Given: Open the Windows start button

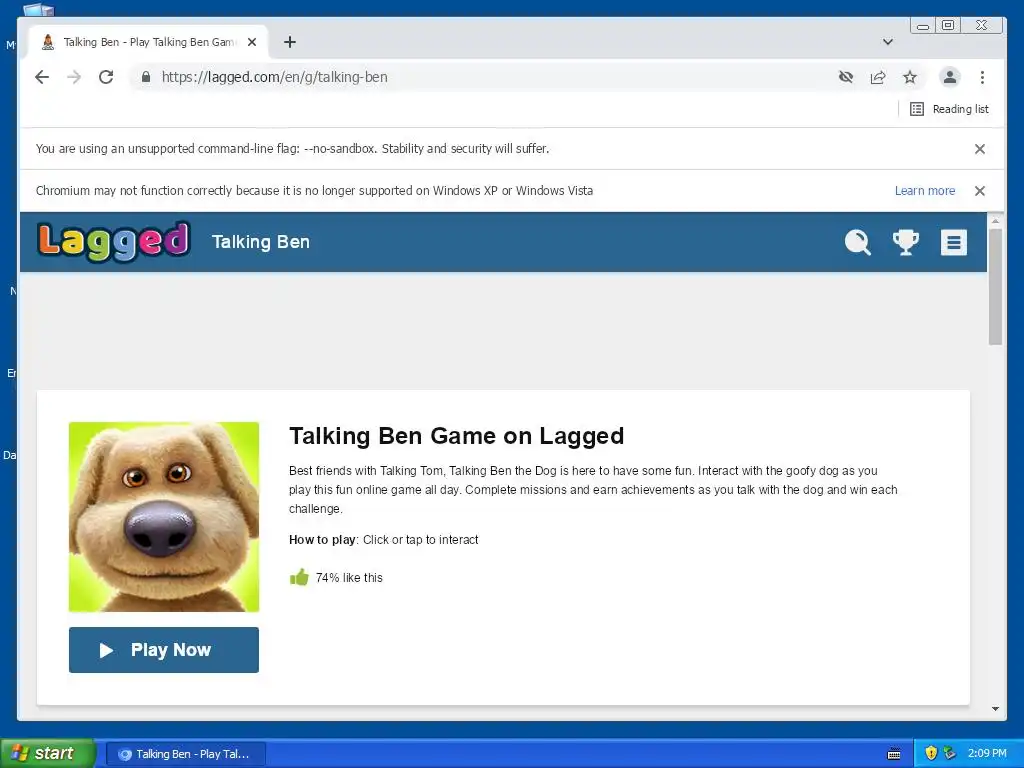Looking at the screenshot, I should point(48,754).
